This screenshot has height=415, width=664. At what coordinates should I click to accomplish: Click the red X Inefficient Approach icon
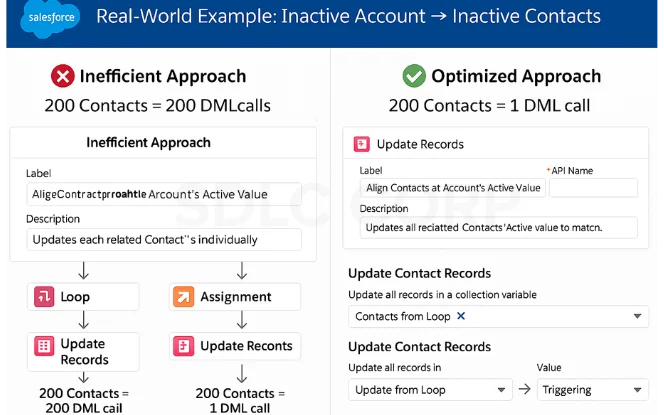point(63,76)
